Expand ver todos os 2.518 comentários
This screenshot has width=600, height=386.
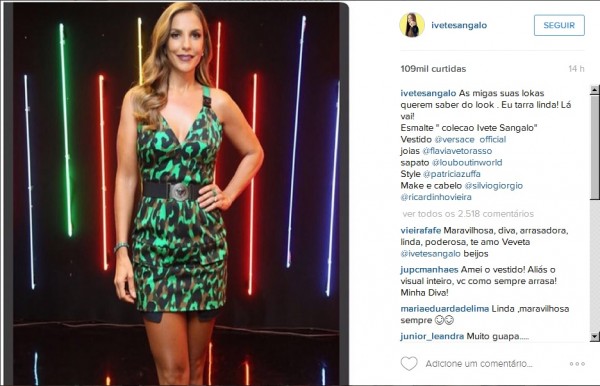[468, 214]
